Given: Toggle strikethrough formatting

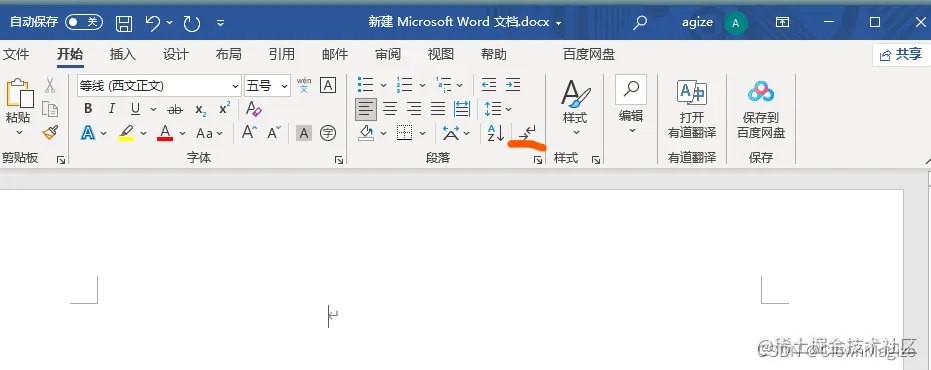Looking at the screenshot, I should point(175,109).
